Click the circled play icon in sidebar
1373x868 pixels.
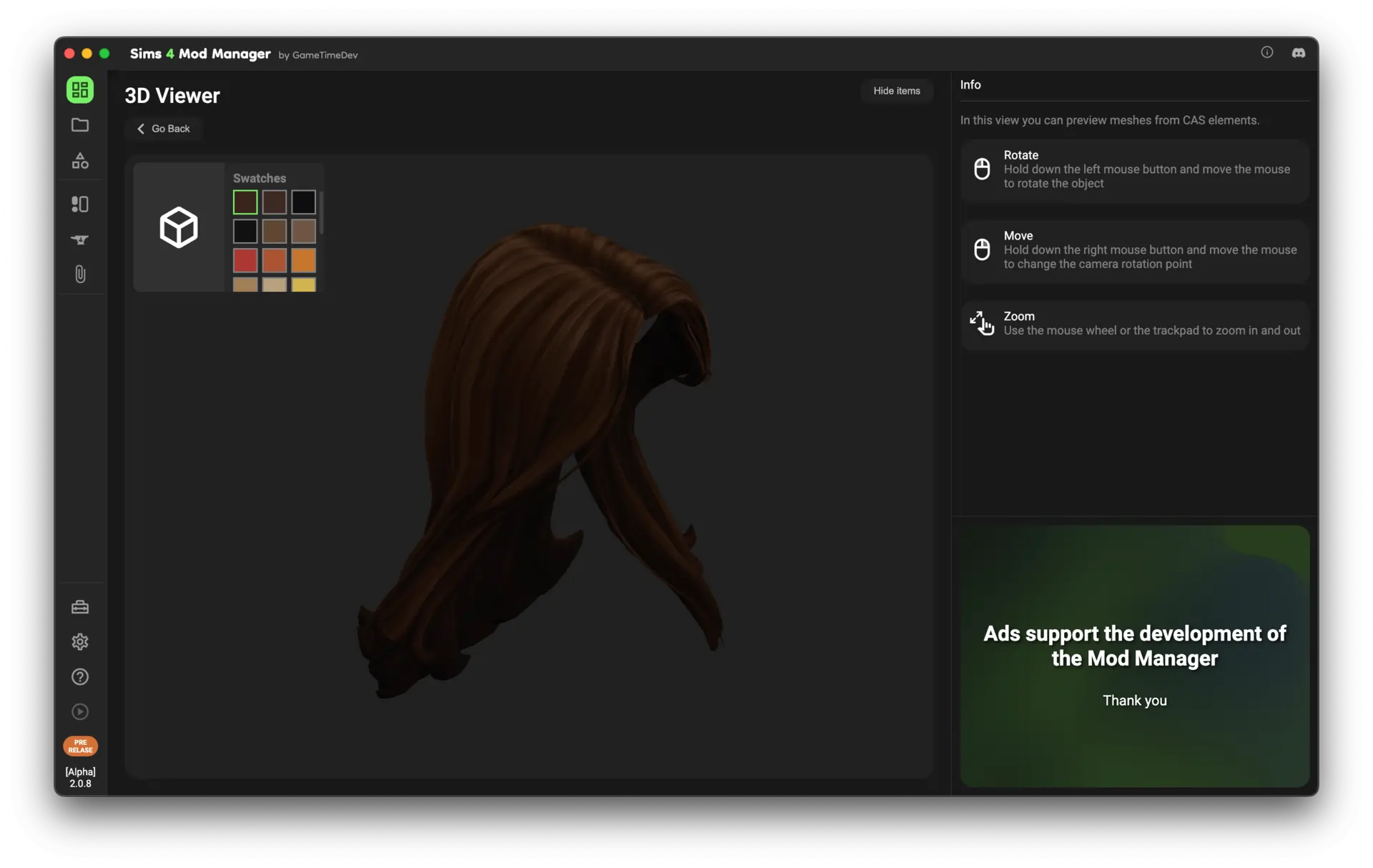[x=80, y=712]
